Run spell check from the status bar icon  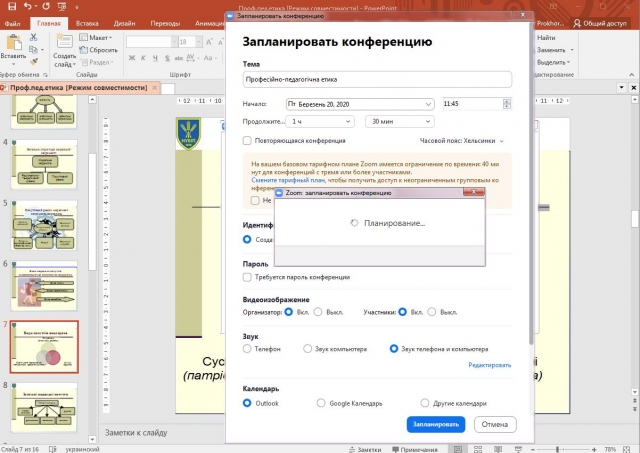(53, 449)
